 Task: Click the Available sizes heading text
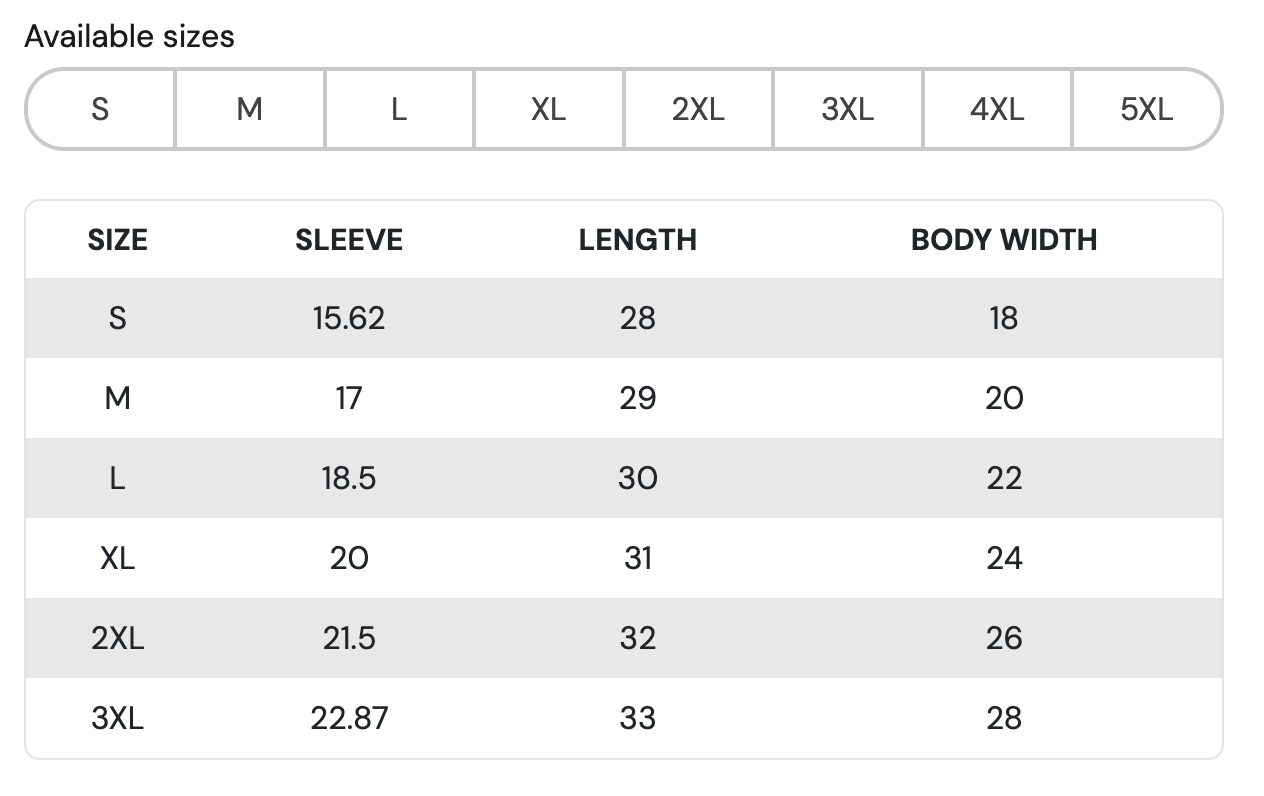(x=129, y=37)
